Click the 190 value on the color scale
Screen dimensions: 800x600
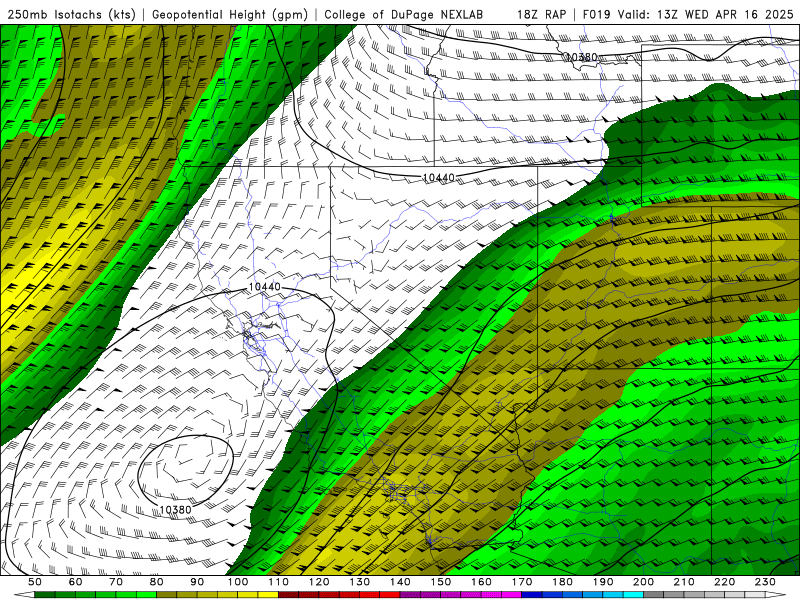pyautogui.click(x=603, y=582)
